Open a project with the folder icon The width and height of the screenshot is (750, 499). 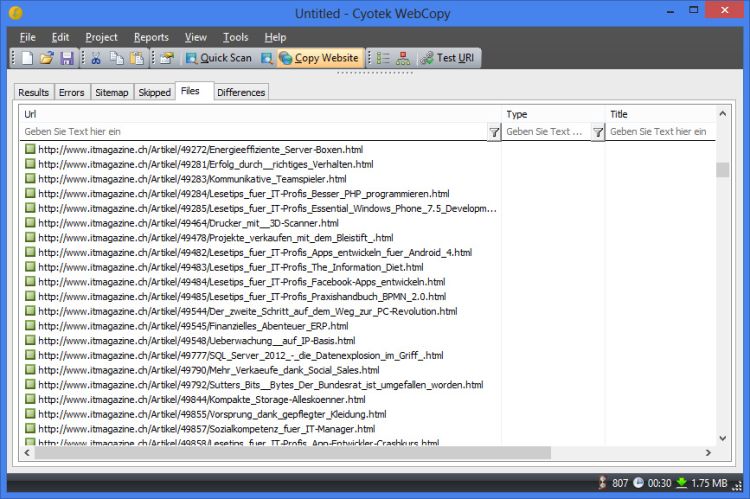pos(46,58)
